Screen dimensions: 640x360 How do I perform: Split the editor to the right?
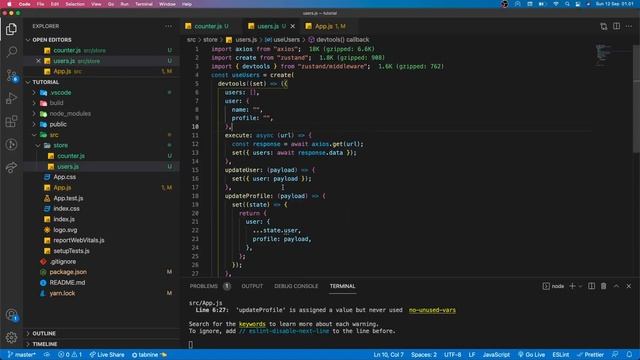616,26
